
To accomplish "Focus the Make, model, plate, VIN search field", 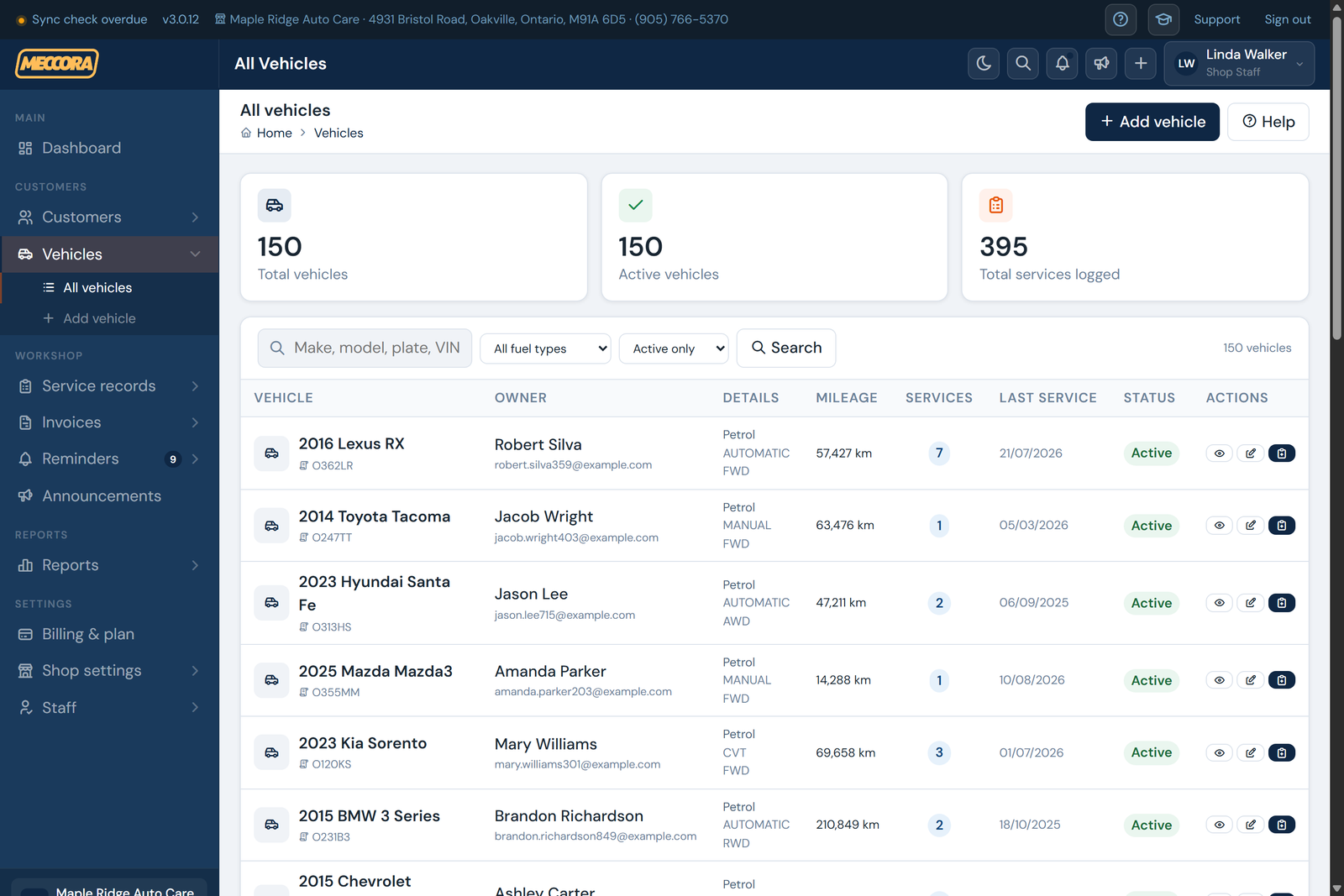I will (x=365, y=348).
